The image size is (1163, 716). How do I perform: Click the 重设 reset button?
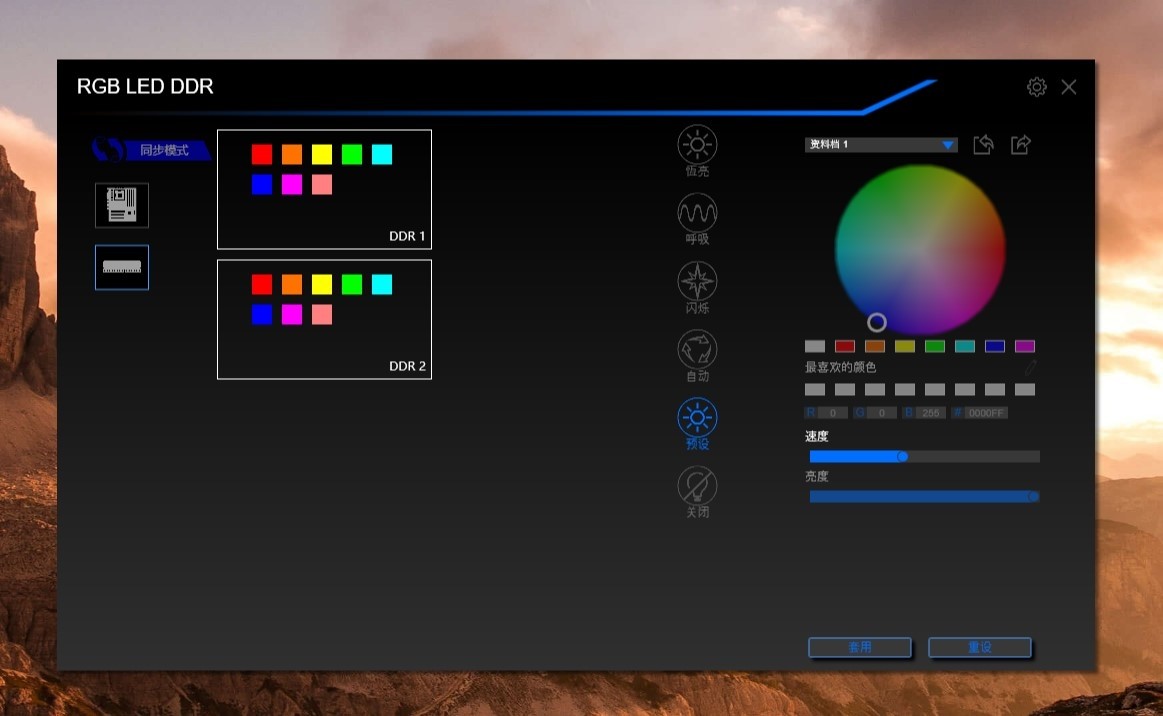click(979, 647)
